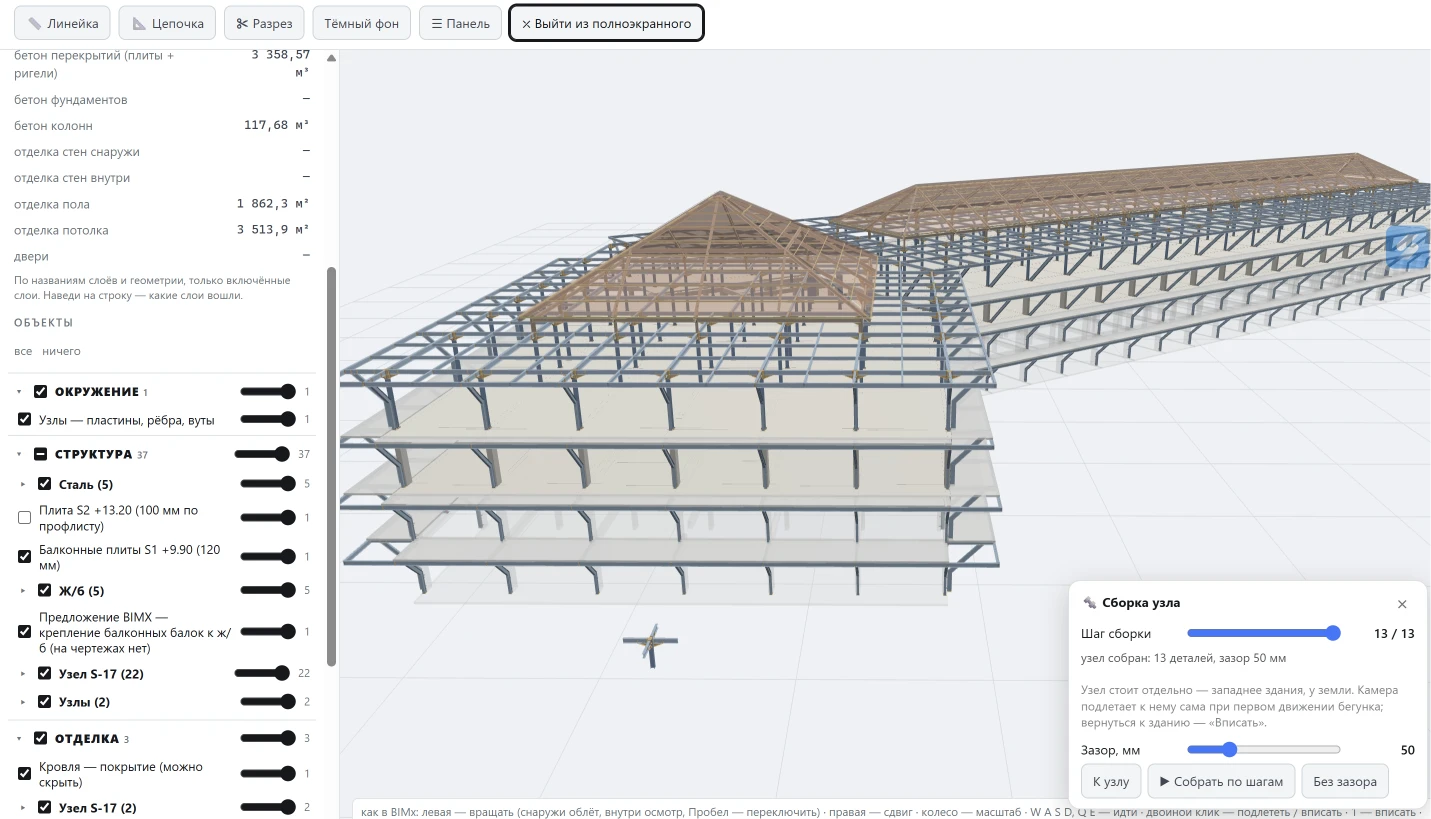Expand the Узлы (2) subgroup
1431x819 pixels.
(x=24, y=702)
